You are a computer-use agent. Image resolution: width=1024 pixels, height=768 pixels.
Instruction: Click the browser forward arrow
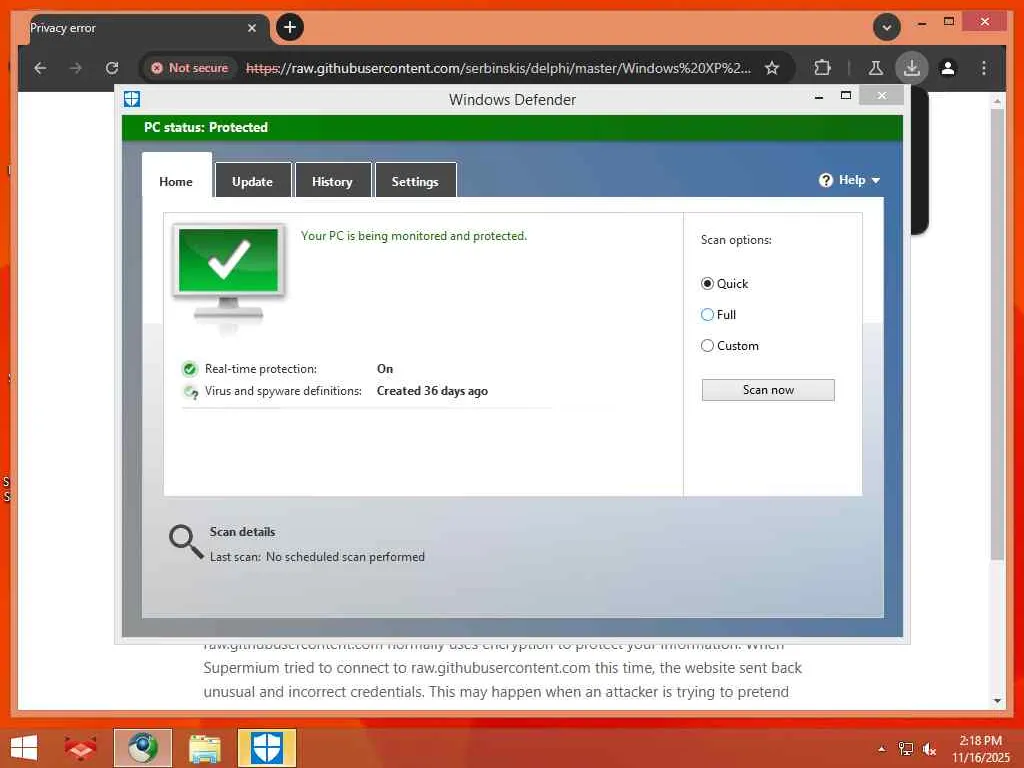click(76, 68)
